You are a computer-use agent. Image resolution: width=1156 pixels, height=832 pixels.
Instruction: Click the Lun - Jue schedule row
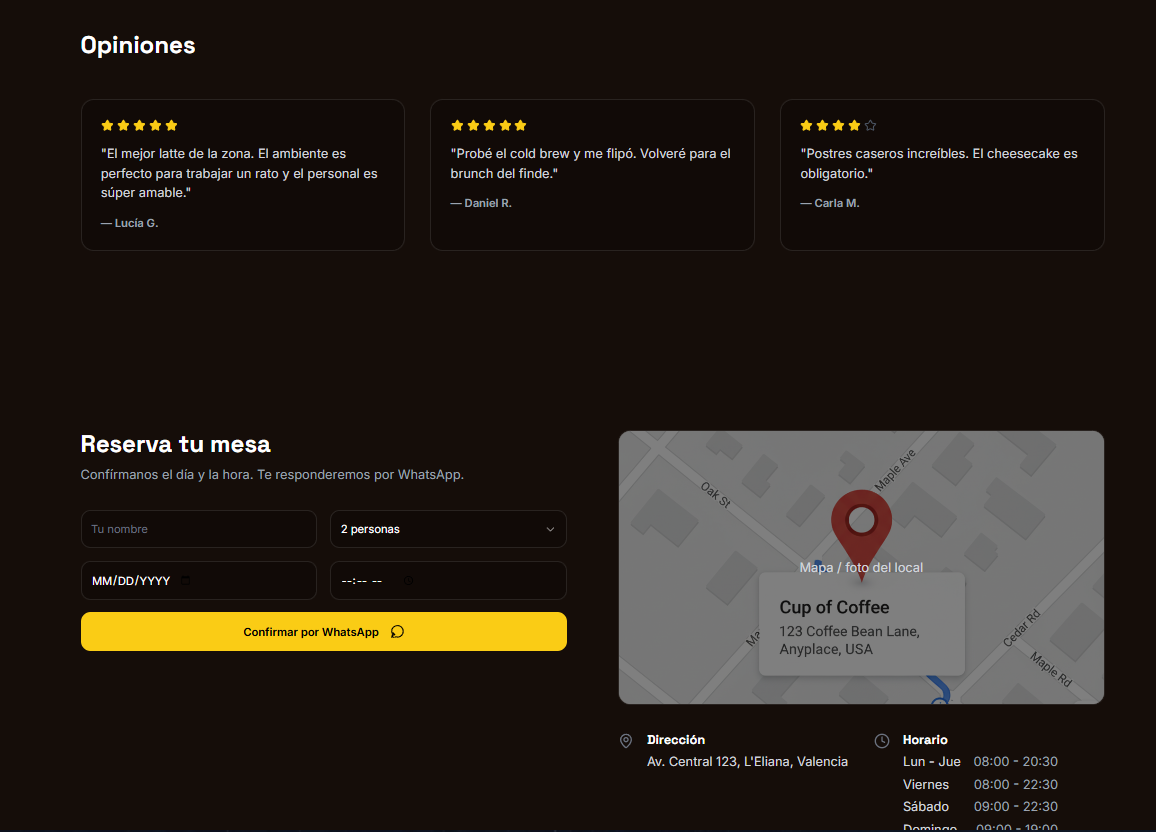coord(981,761)
